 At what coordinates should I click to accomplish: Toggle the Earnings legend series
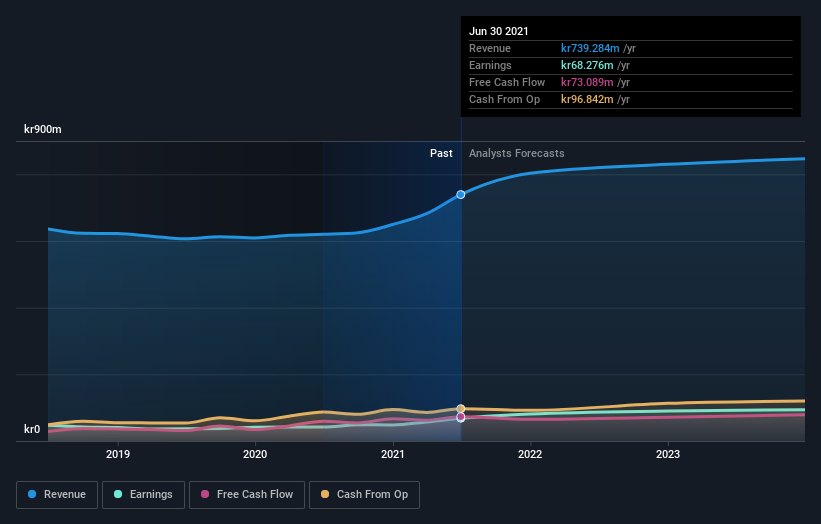tap(143, 495)
